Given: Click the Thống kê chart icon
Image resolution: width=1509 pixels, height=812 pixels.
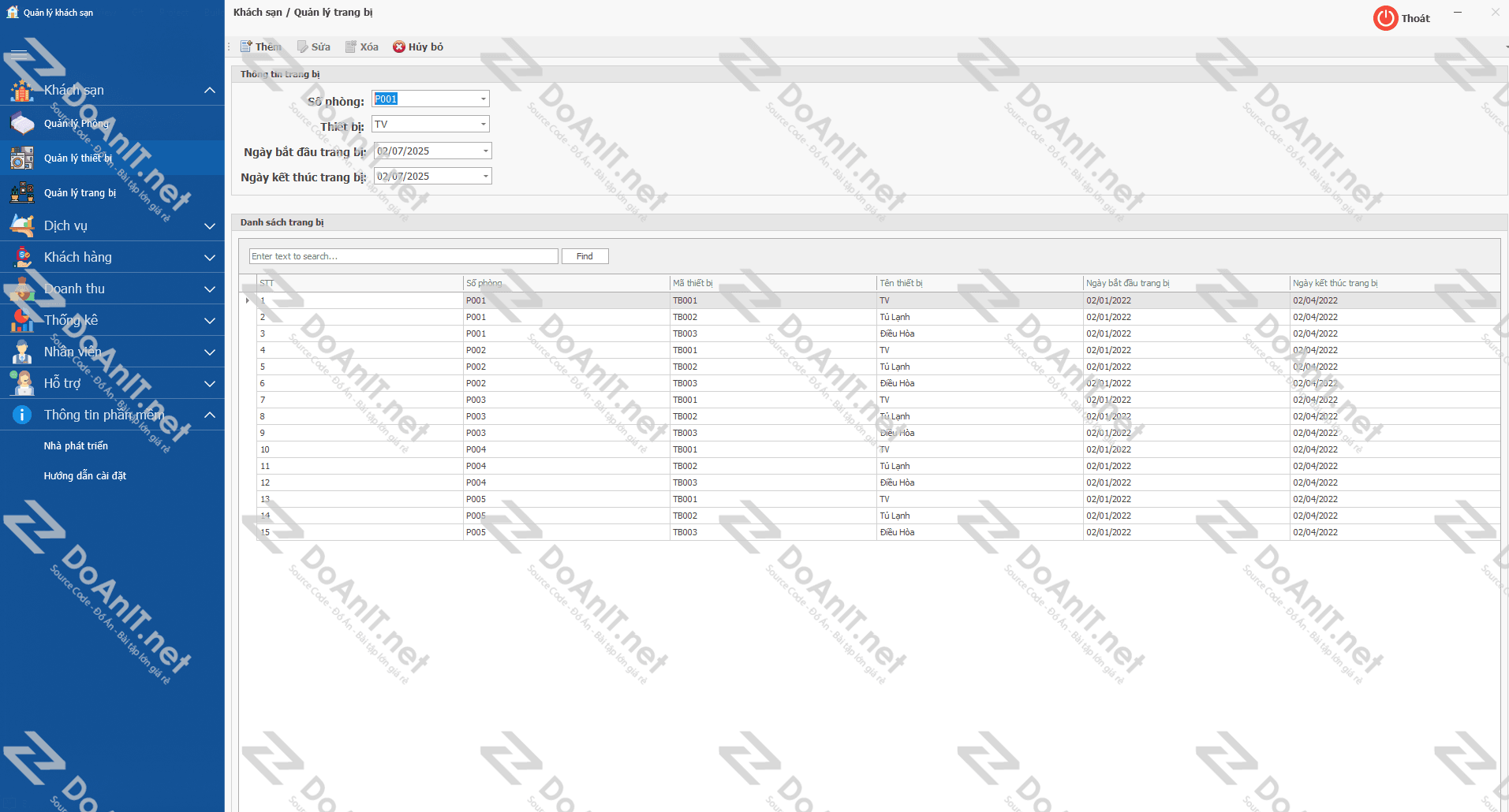Looking at the screenshot, I should [x=22, y=320].
